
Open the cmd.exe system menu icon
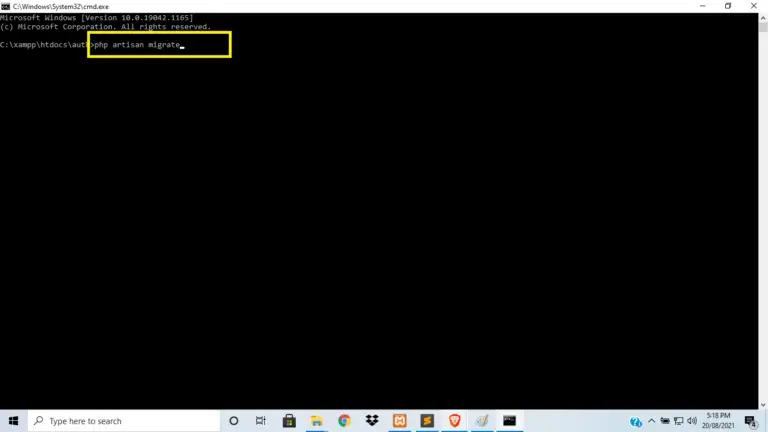[x=6, y=6]
